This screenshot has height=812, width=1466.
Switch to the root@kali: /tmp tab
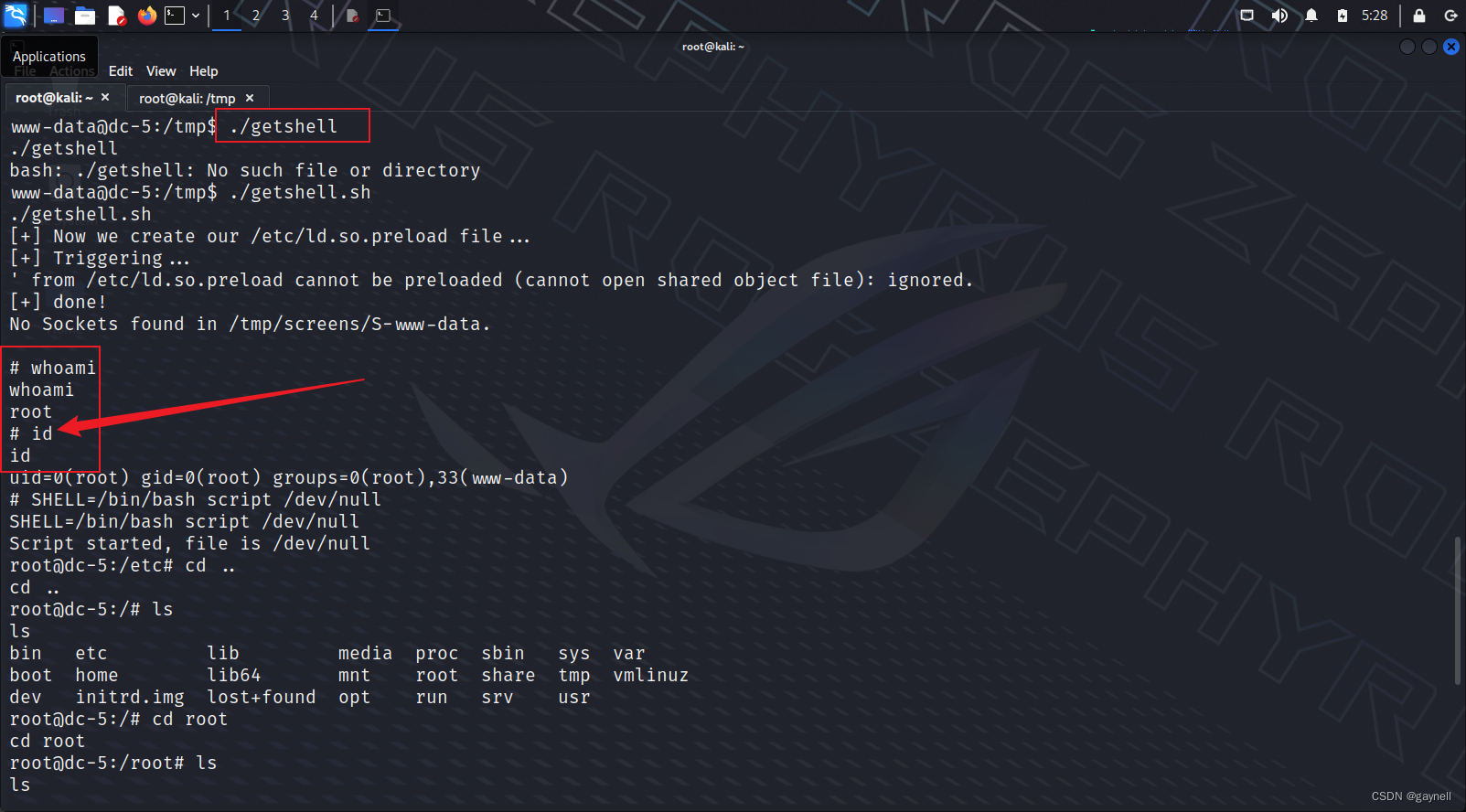[187, 99]
